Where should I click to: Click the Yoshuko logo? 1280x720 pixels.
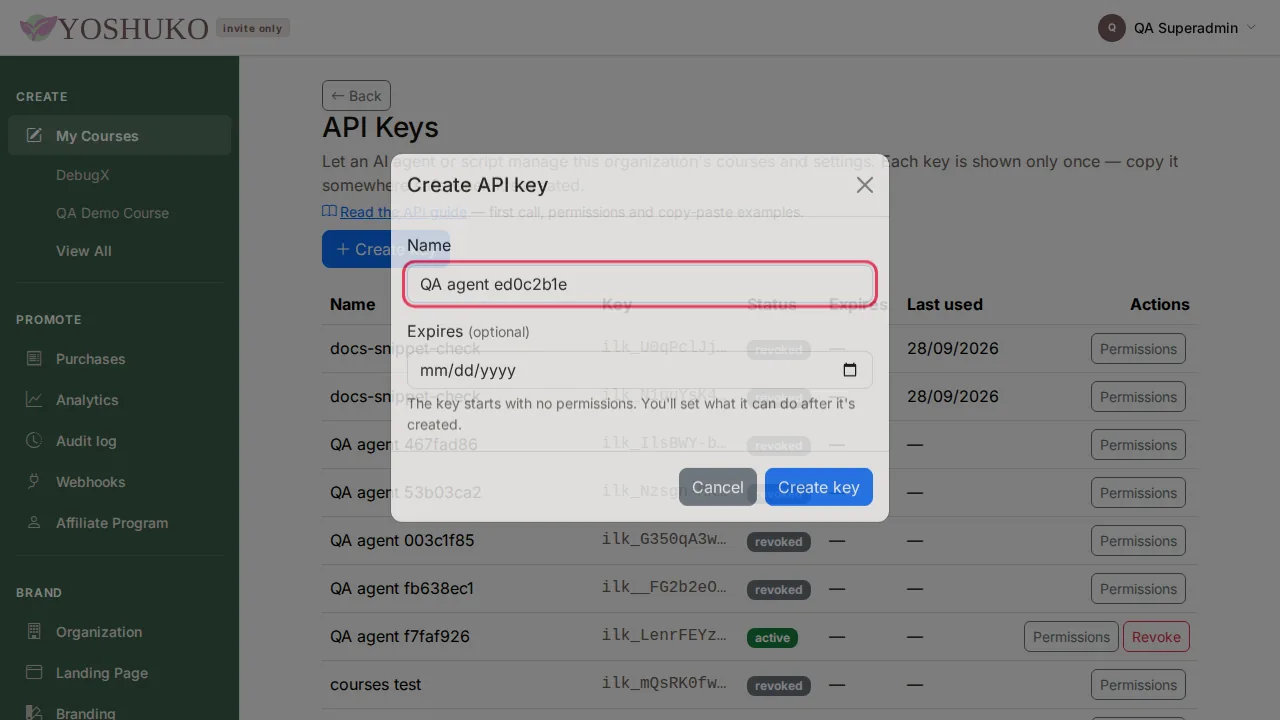[x=114, y=28]
